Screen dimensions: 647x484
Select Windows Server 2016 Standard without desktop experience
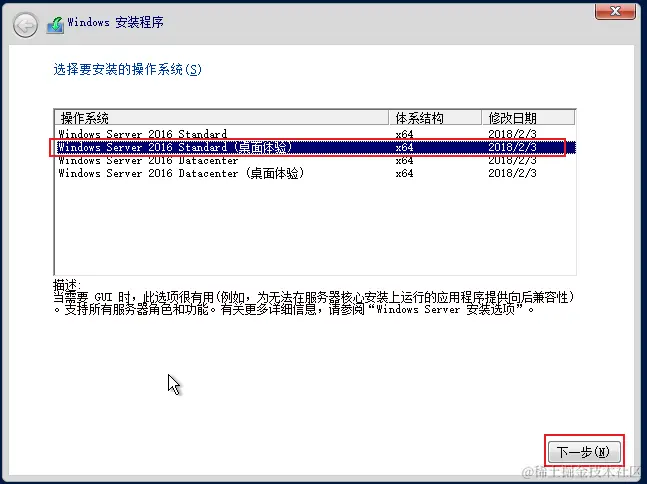(x=315, y=134)
